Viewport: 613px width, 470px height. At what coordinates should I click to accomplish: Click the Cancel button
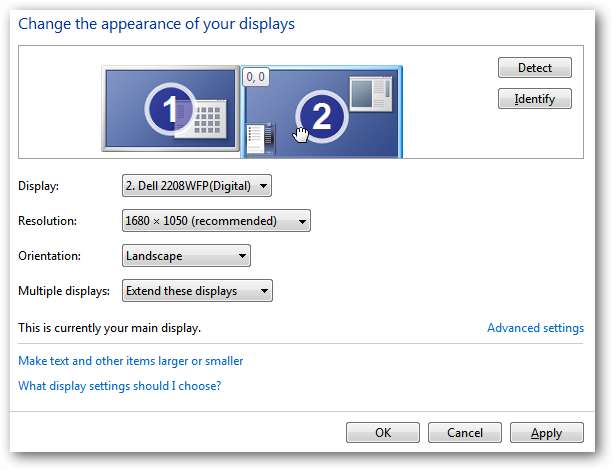pyautogui.click(x=465, y=433)
